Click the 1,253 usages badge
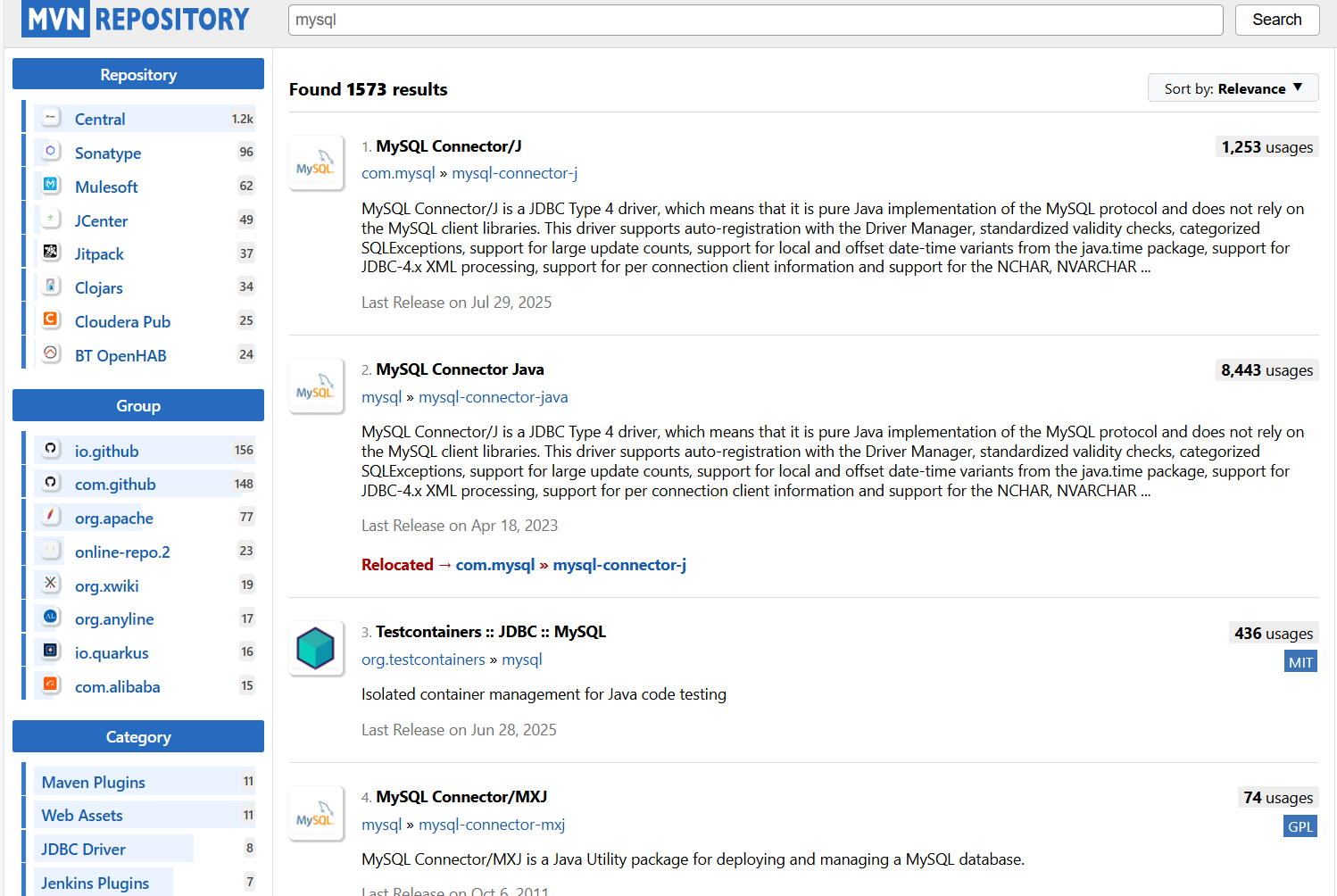Viewport: 1337px width, 896px height. (1267, 147)
